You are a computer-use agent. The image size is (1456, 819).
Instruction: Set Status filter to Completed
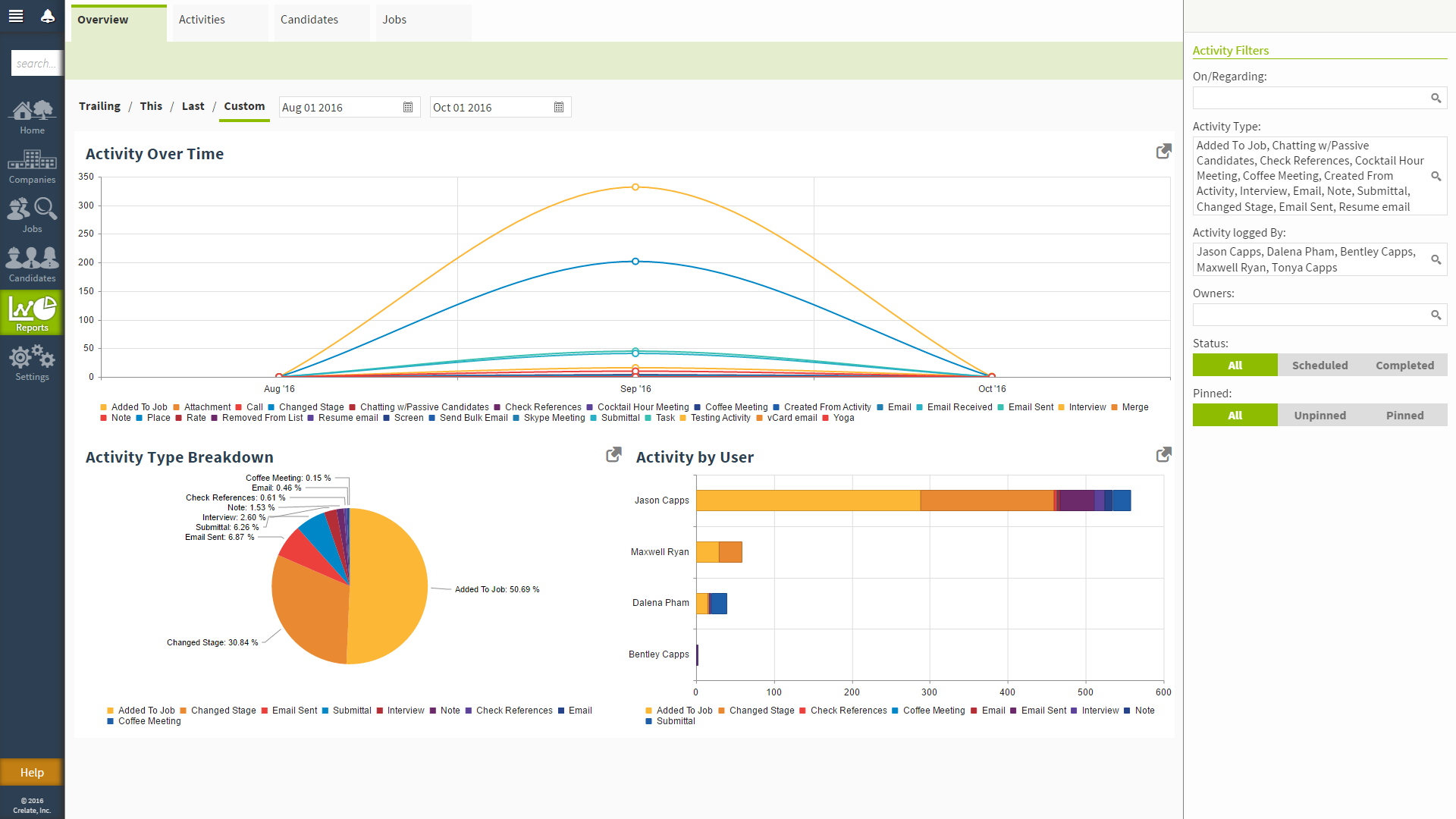[1404, 365]
